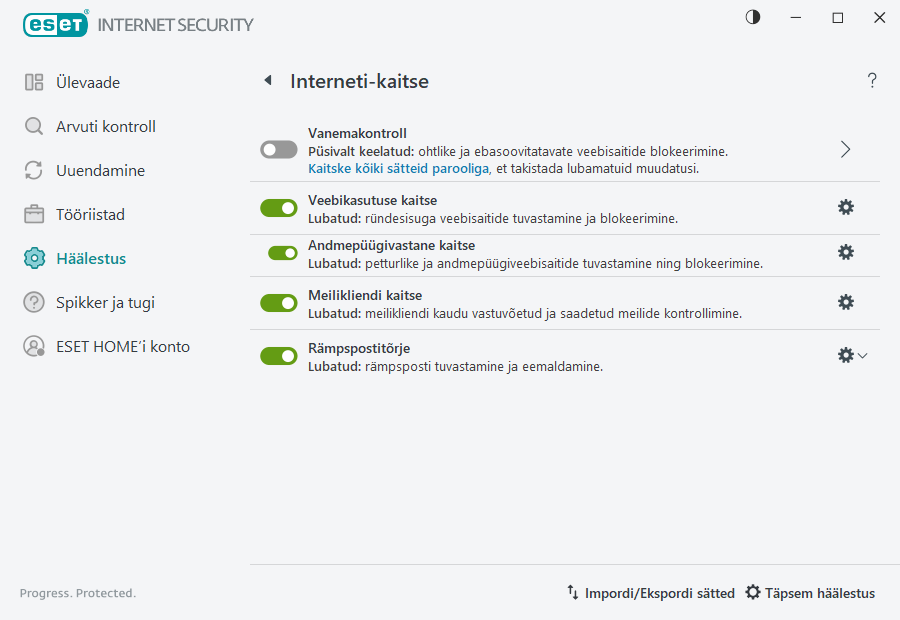Enable the Vanemakontroll toggle
The height and width of the screenshot is (620, 900).
(x=278, y=149)
